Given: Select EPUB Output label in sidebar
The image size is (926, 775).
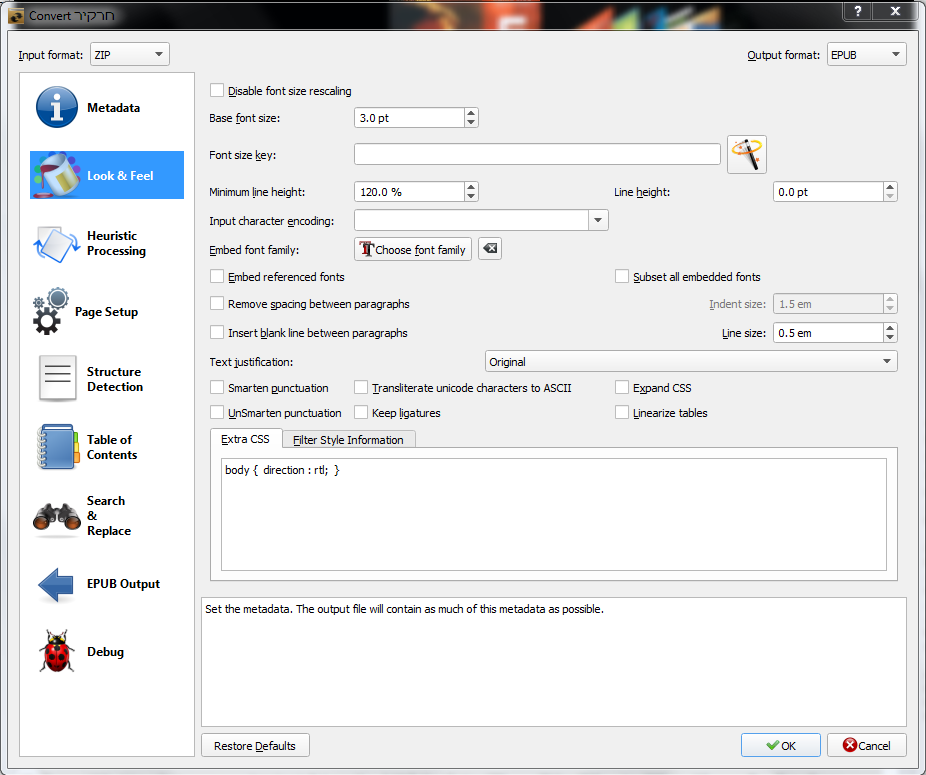Looking at the screenshot, I should click(123, 584).
